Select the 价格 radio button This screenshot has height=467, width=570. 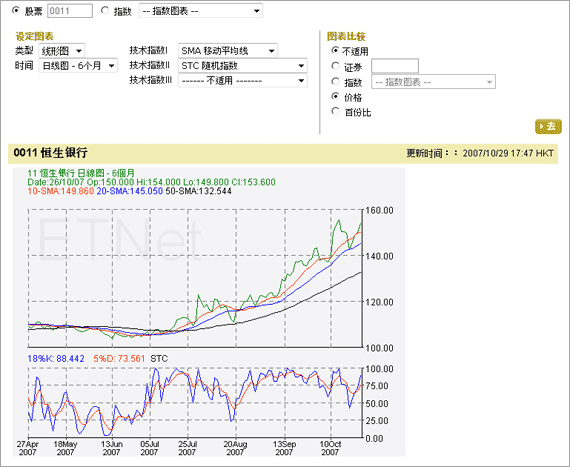pyautogui.click(x=335, y=96)
